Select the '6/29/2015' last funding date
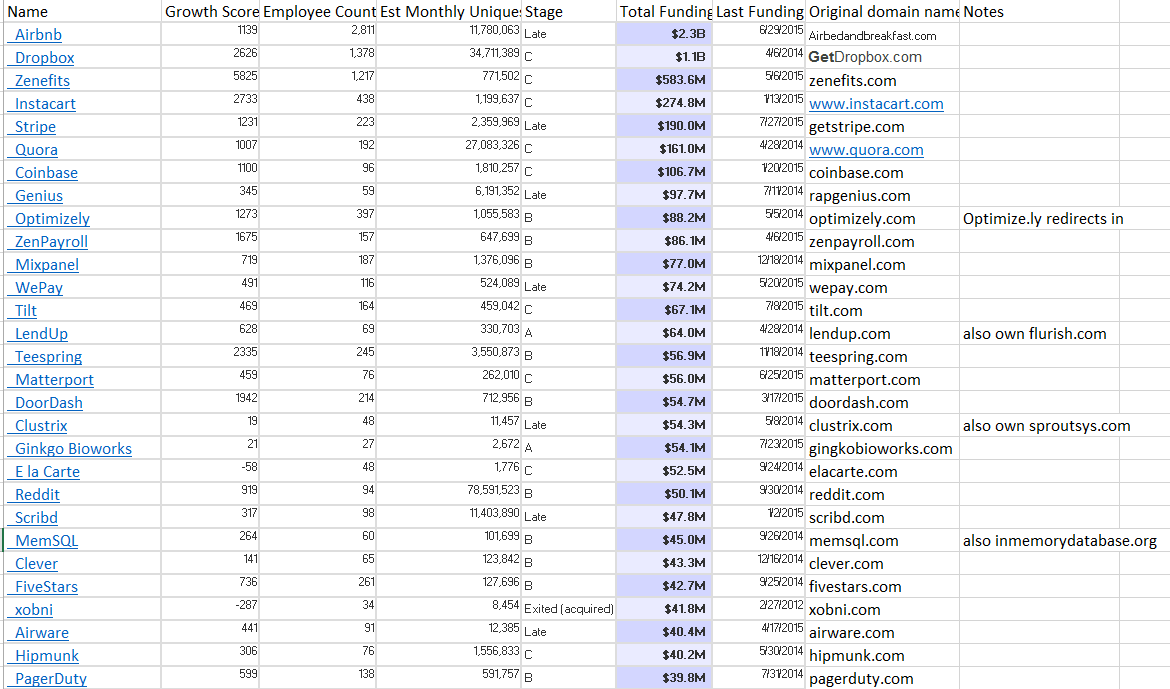The width and height of the screenshot is (1170, 689). pos(760,34)
